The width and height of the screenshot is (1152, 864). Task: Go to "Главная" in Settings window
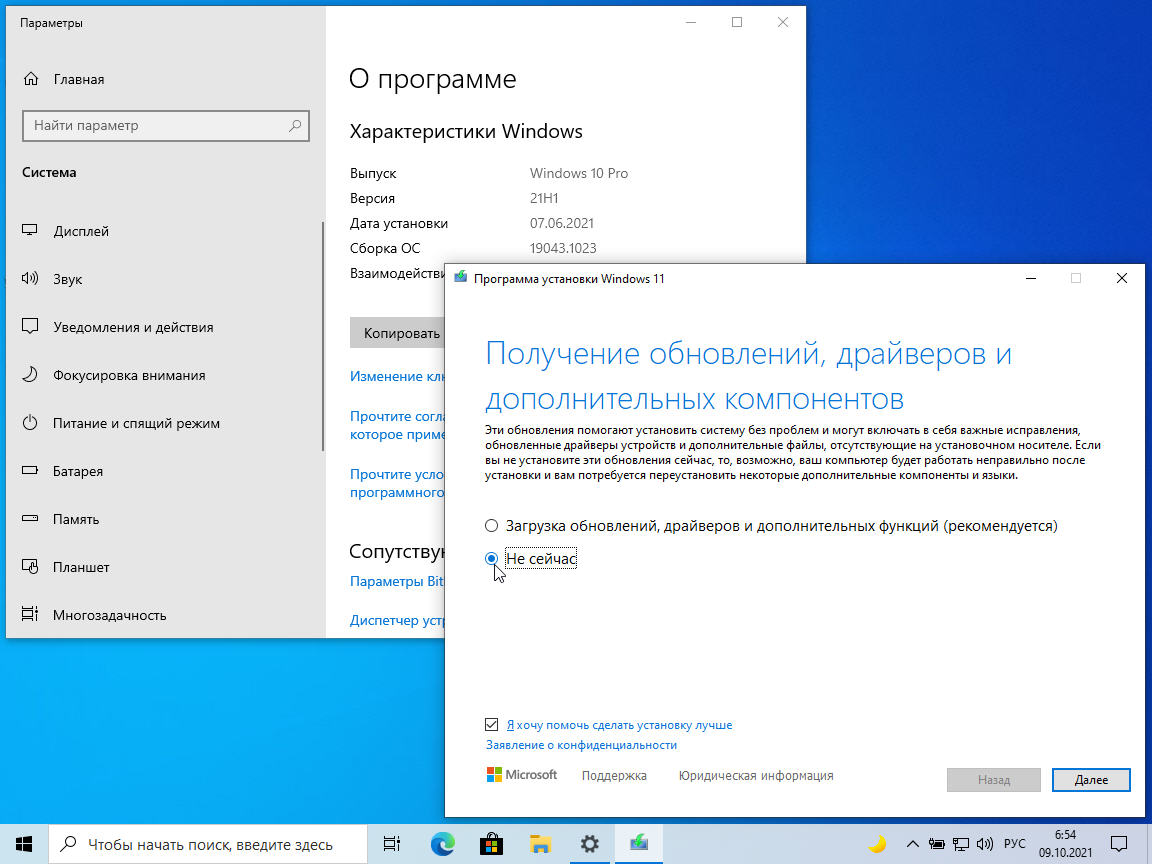tap(79, 79)
